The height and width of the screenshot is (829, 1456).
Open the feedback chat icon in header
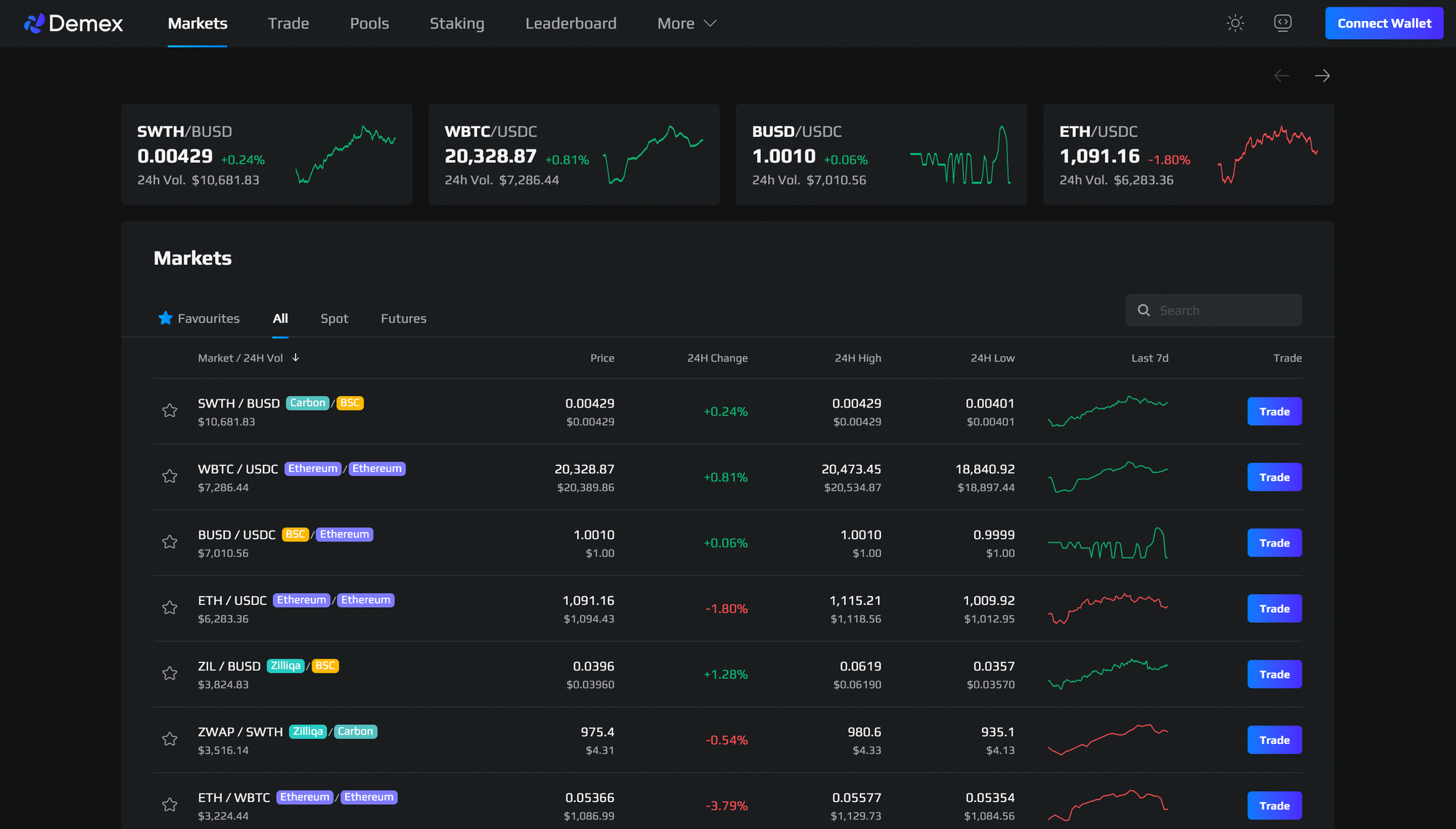(1283, 23)
